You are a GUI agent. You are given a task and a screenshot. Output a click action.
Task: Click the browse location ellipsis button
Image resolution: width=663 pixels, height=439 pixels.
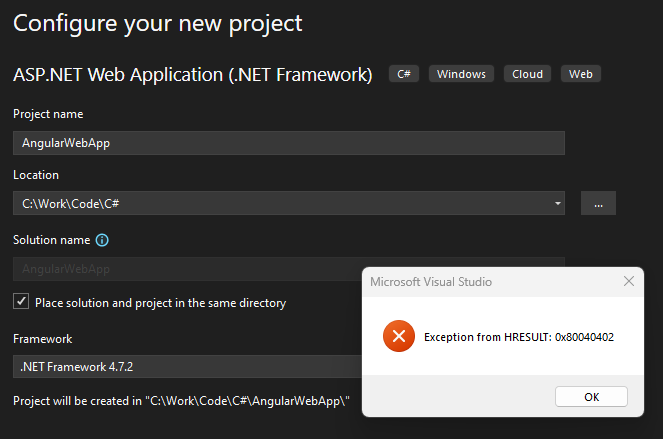click(x=598, y=203)
